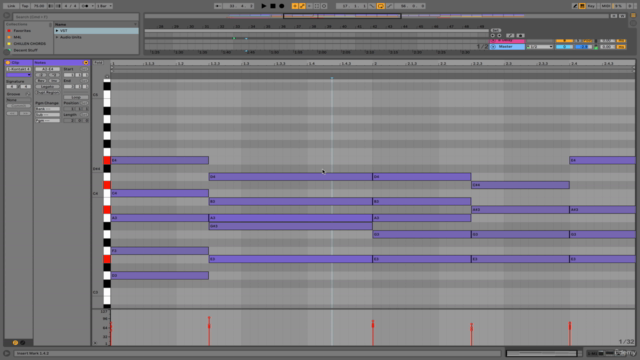Screen dimensions: 640x360
Task: Click the E4 note at clip start
Action: tap(160, 160)
